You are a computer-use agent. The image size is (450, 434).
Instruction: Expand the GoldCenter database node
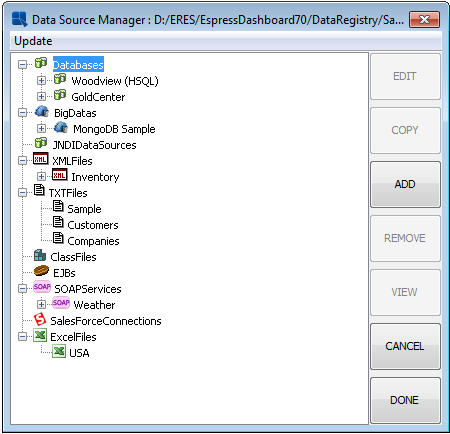41,96
